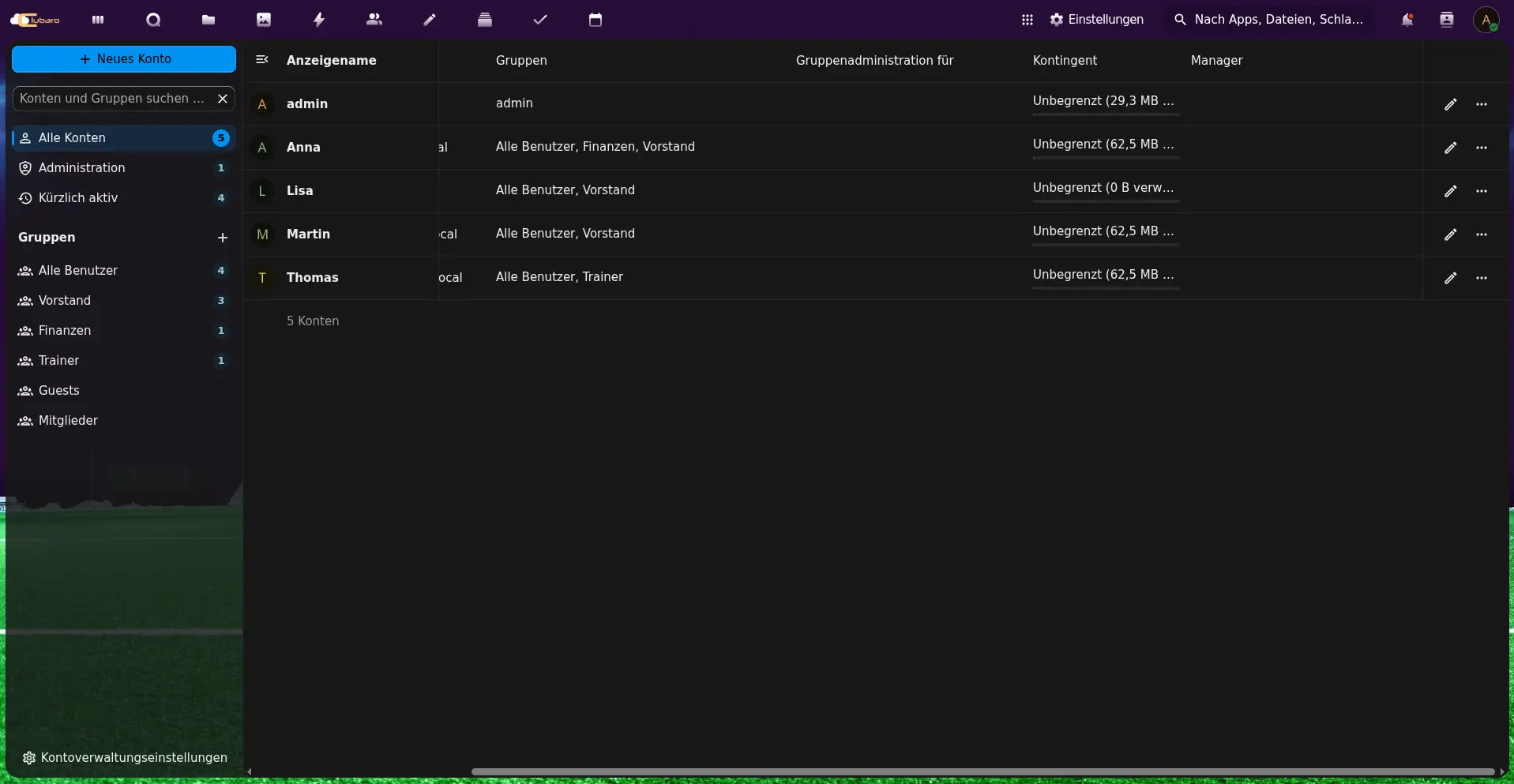Image resolution: width=1514 pixels, height=784 pixels.
Task: Click the horizontal scrollbar of the table
Action: click(x=982, y=771)
